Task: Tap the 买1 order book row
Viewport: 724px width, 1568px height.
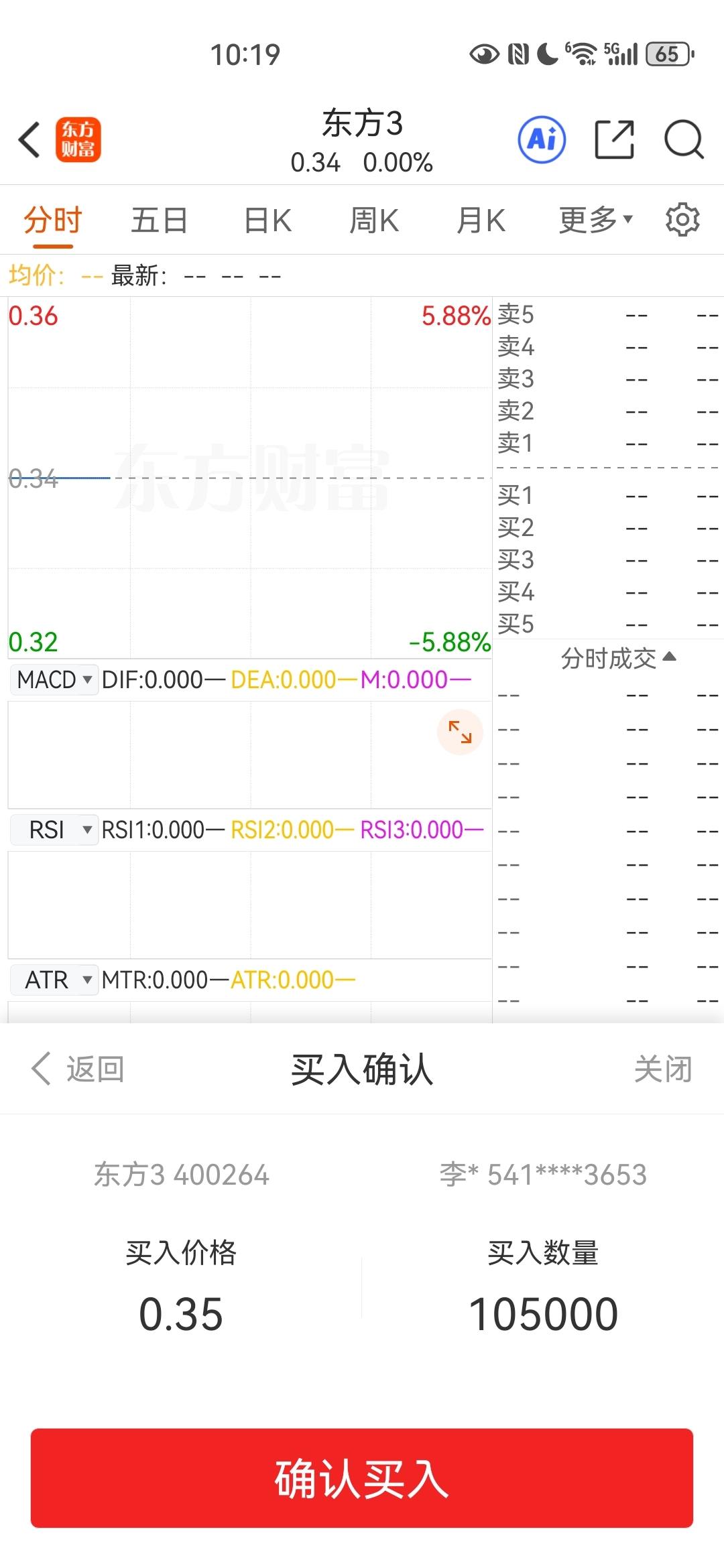Action: click(608, 495)
